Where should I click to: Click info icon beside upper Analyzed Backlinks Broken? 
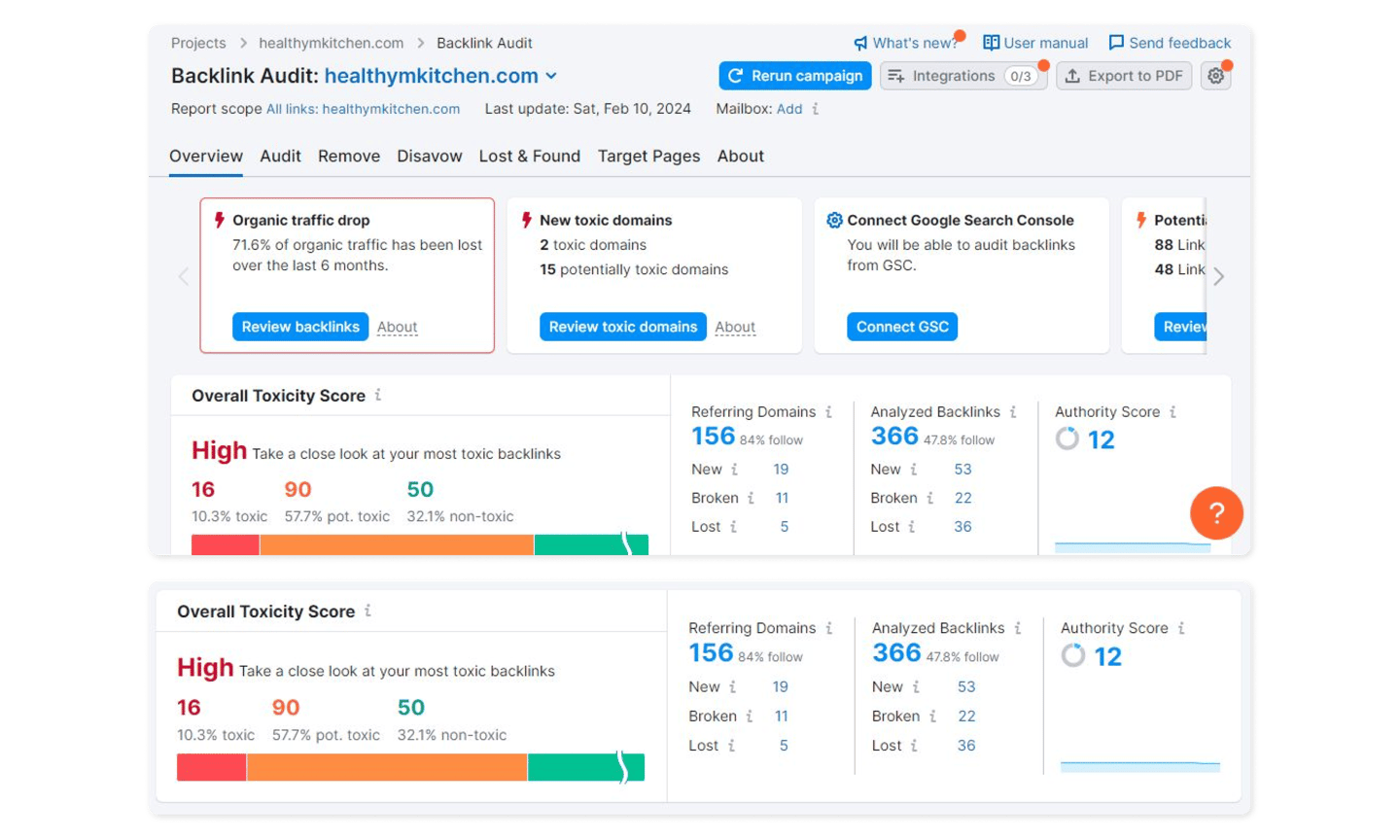point(929,498)
